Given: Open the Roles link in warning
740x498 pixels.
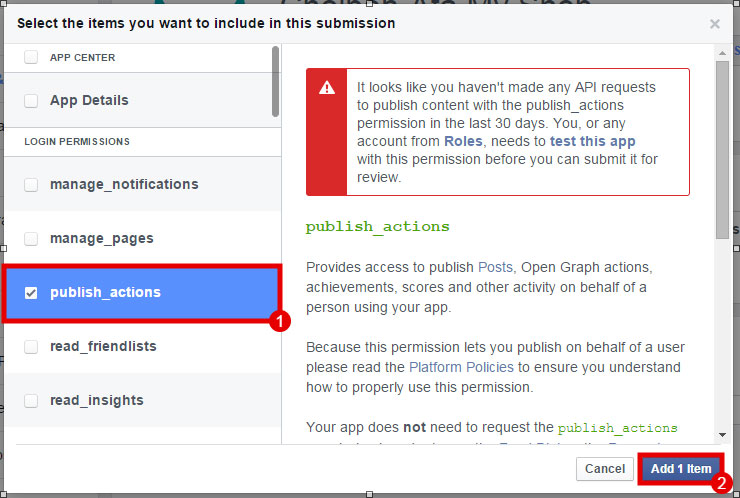Looking at the screenshot, I should (463, 141).
